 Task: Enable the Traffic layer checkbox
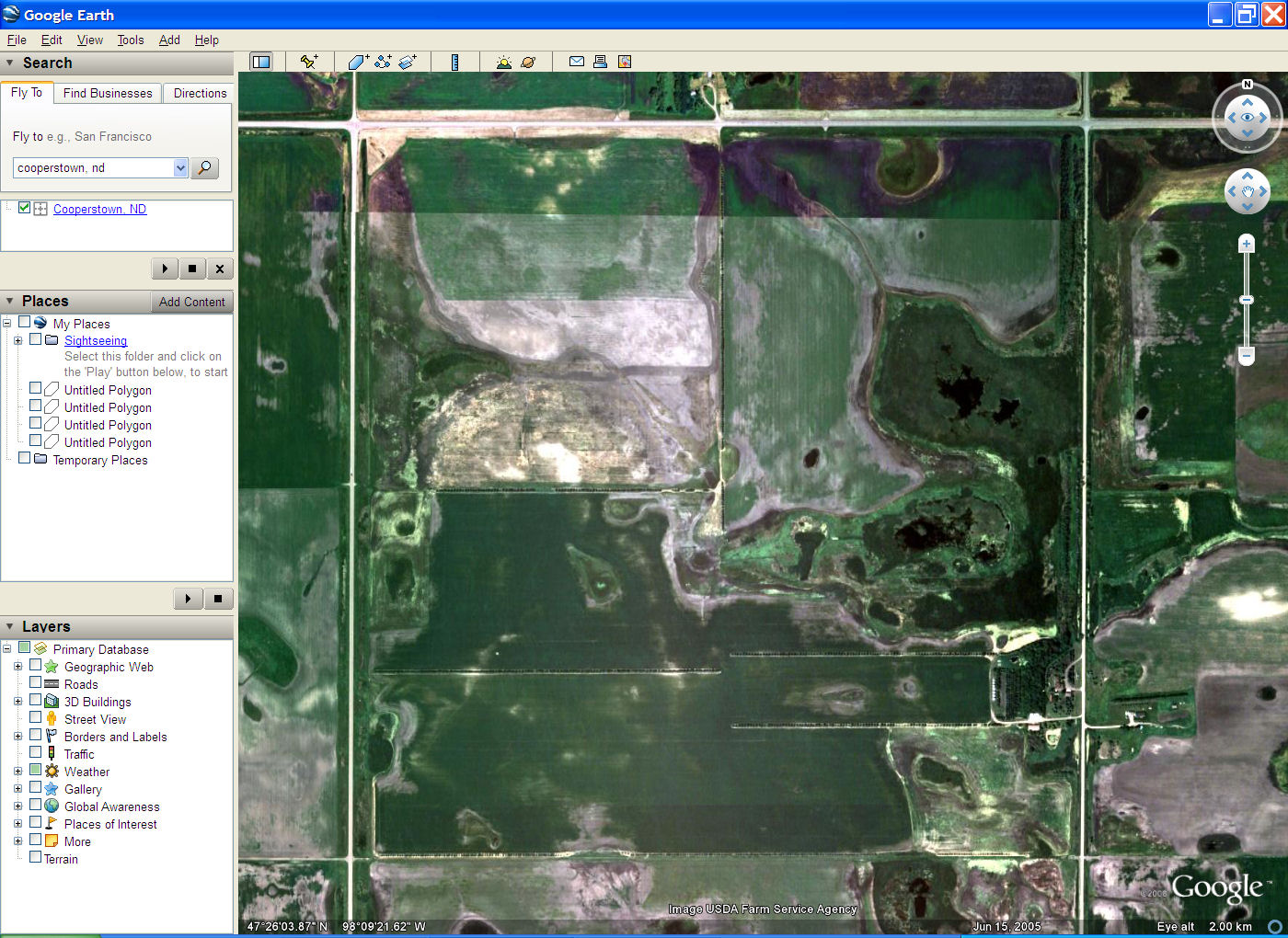click(35, 752)
